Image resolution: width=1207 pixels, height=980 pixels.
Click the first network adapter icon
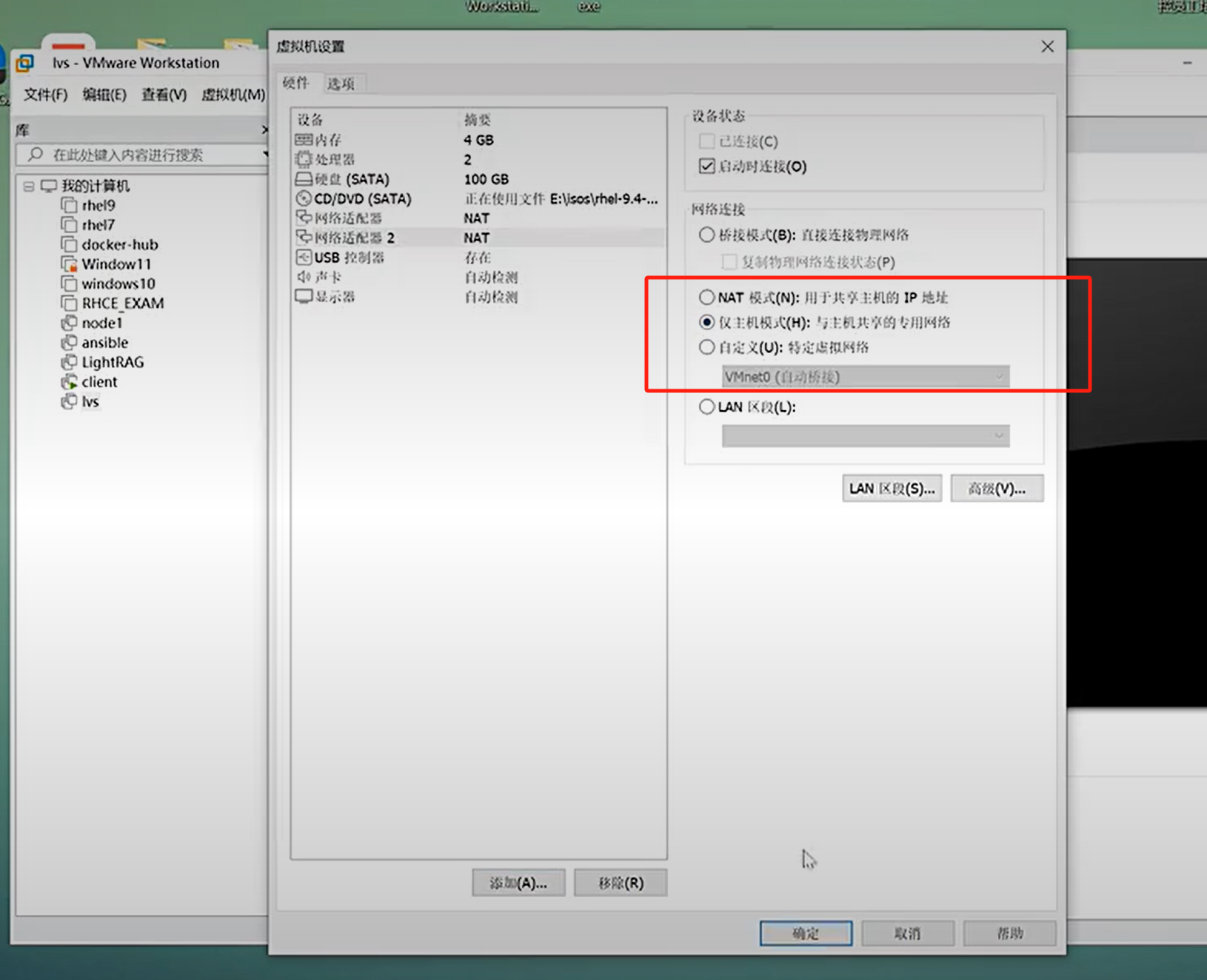click(x=304, y=218)
